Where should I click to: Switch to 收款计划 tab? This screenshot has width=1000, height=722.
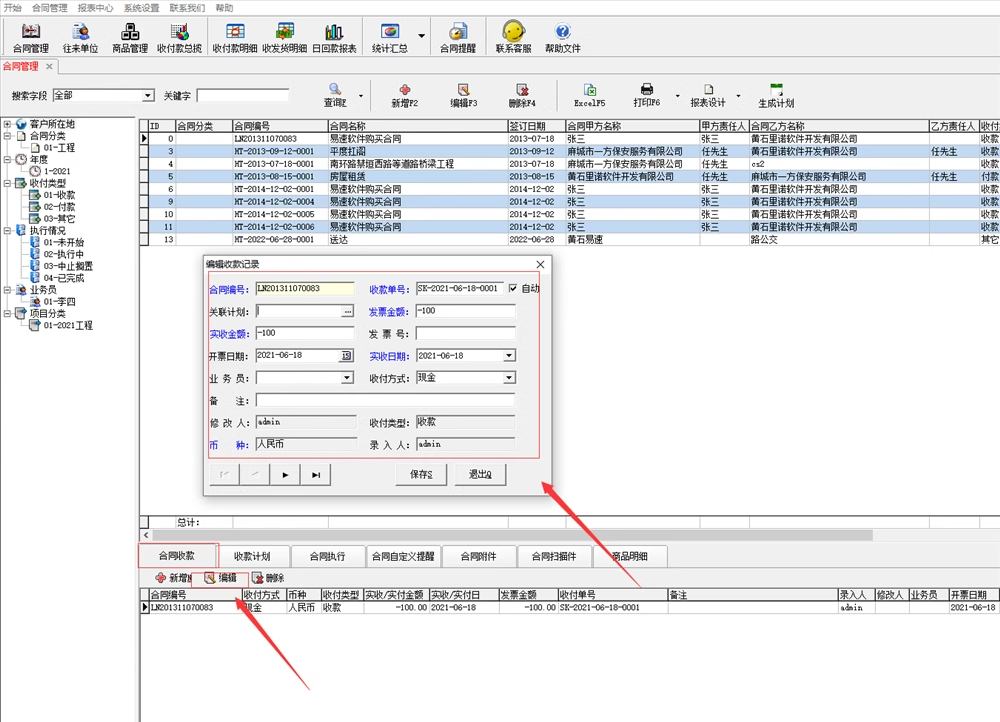point(252,556)
